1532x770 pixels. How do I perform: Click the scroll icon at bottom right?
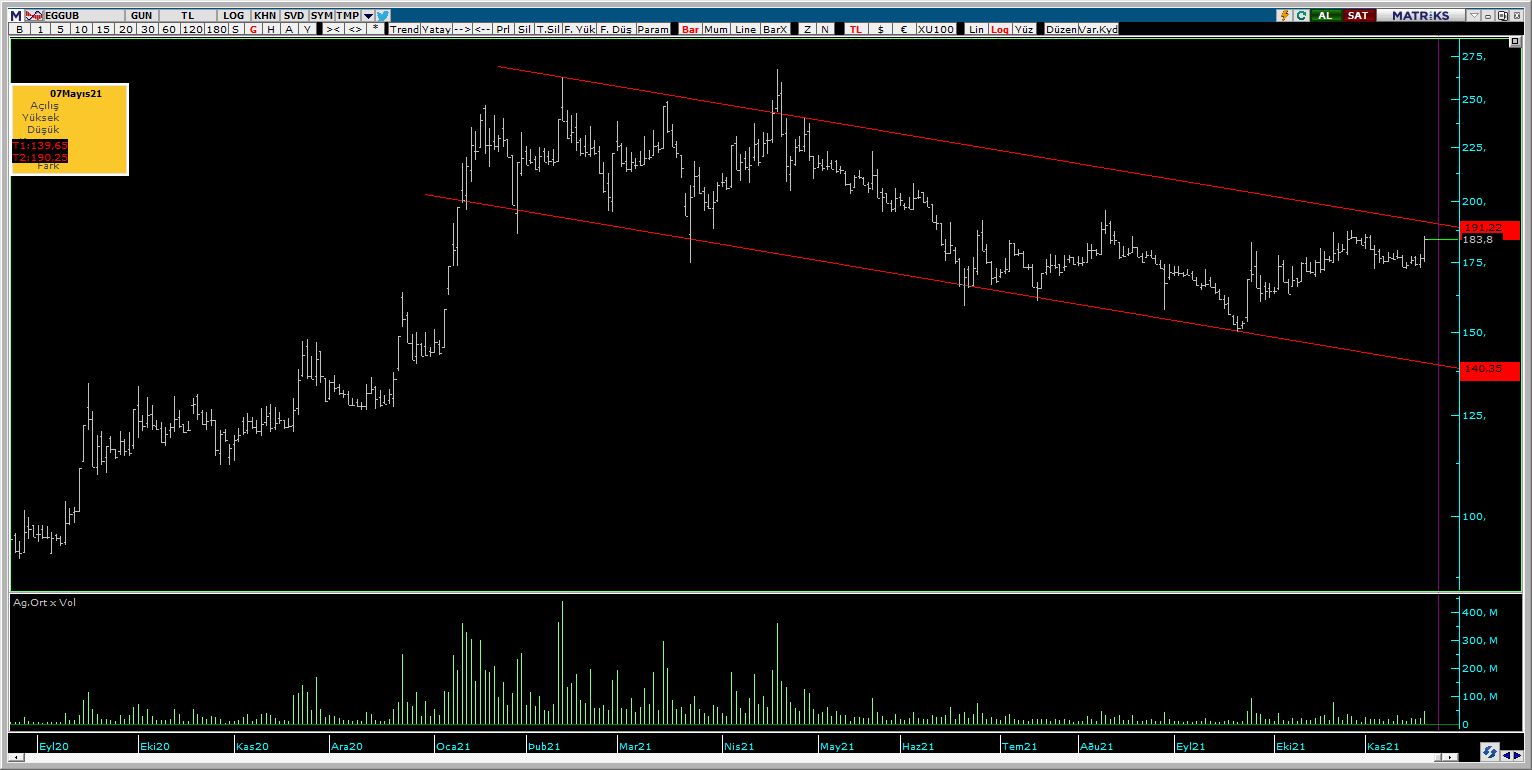[1489, 751]
